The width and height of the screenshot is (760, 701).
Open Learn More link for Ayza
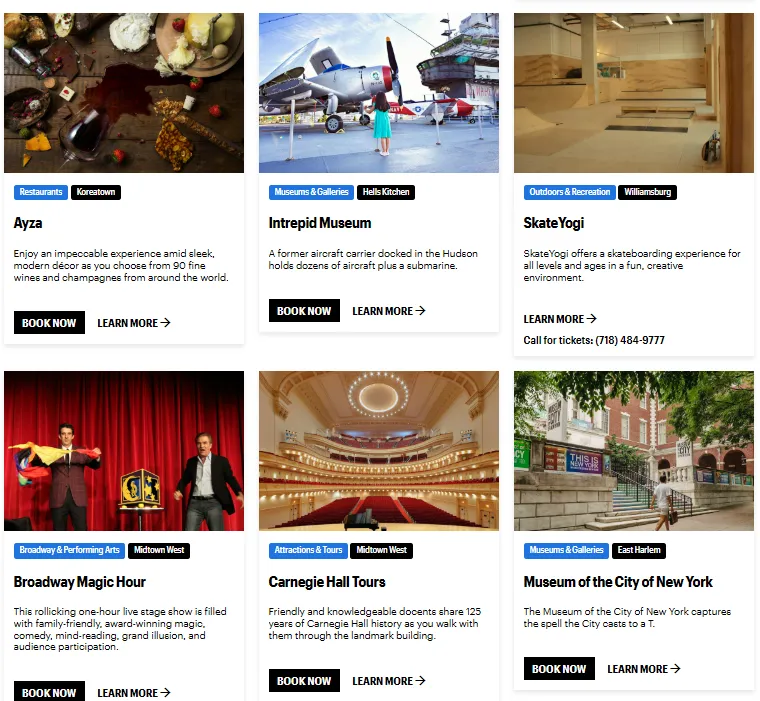click(134, 323)
